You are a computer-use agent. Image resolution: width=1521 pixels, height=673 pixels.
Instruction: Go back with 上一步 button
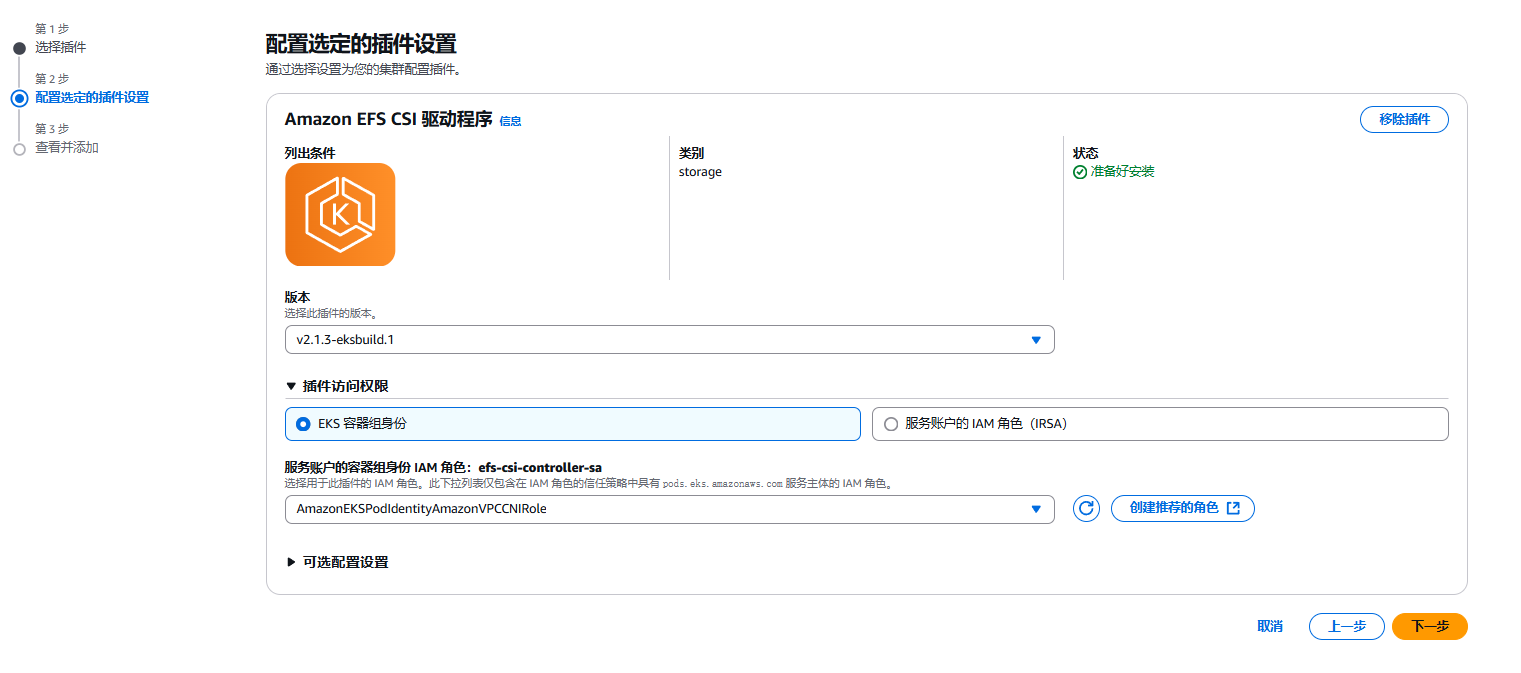click(x=1347, y=626)
